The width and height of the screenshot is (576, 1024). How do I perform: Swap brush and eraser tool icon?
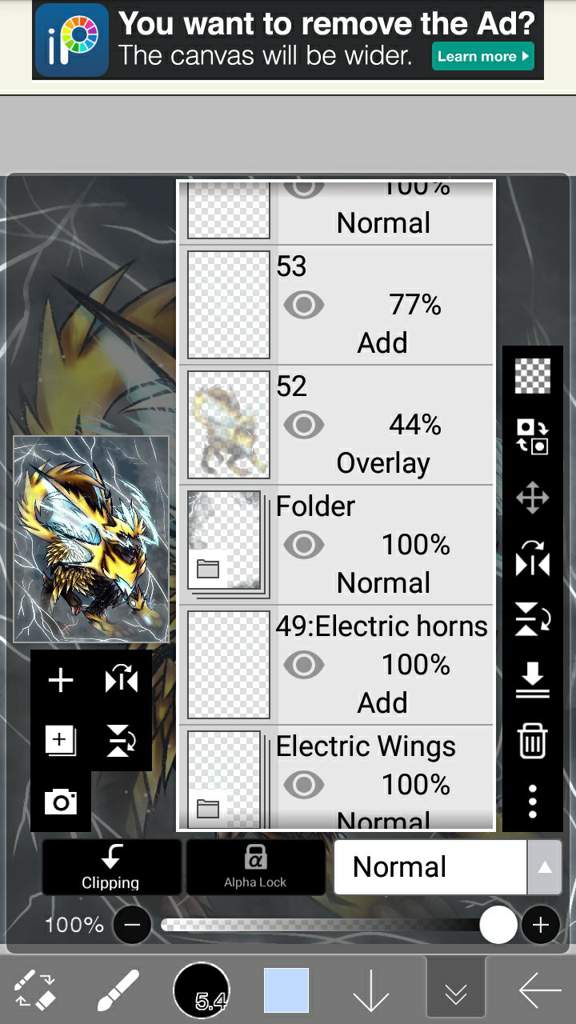coord(35,990)
